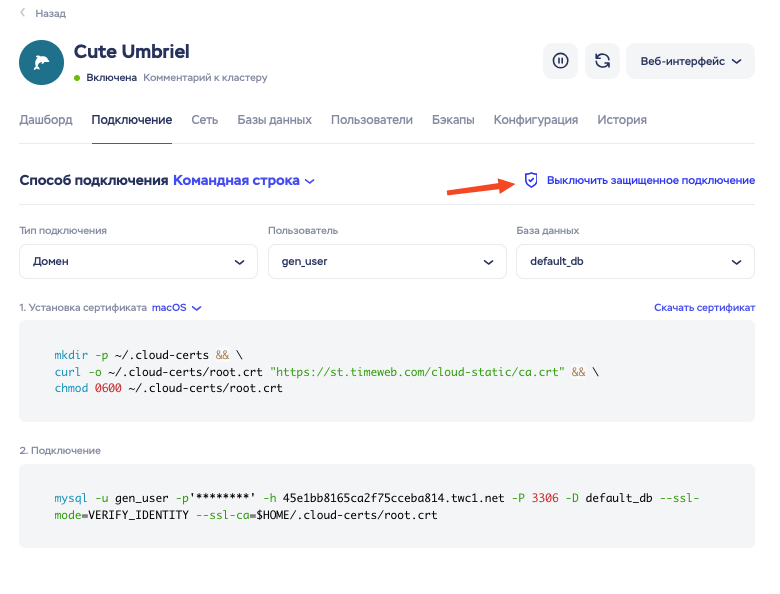Change the macOS certificate OS selector
The image size is (780, 594).
176,308
